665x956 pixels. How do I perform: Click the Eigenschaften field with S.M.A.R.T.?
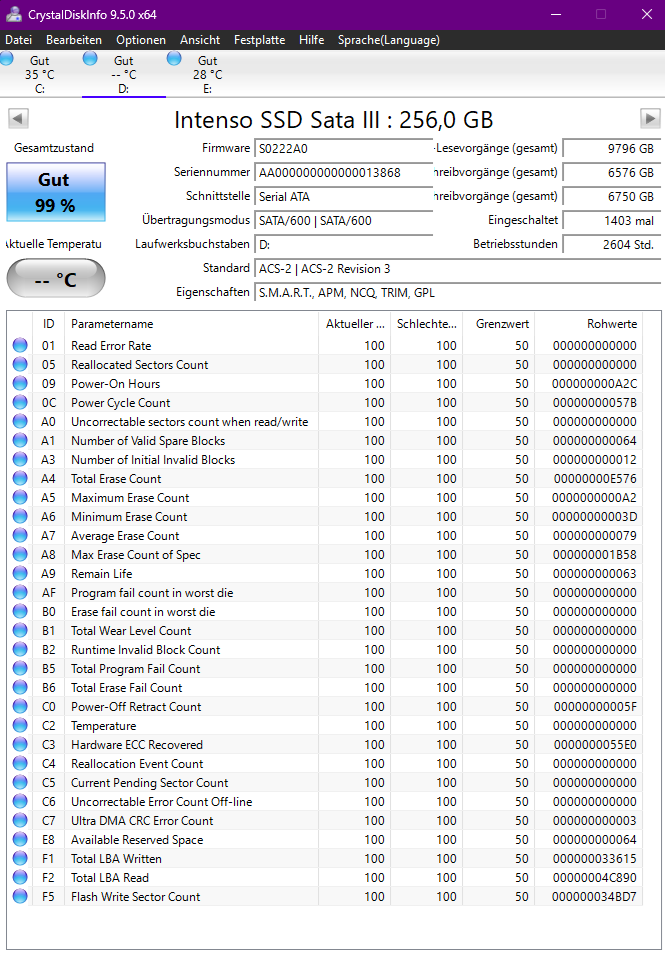pyautogui.click(x=458, y=293)
